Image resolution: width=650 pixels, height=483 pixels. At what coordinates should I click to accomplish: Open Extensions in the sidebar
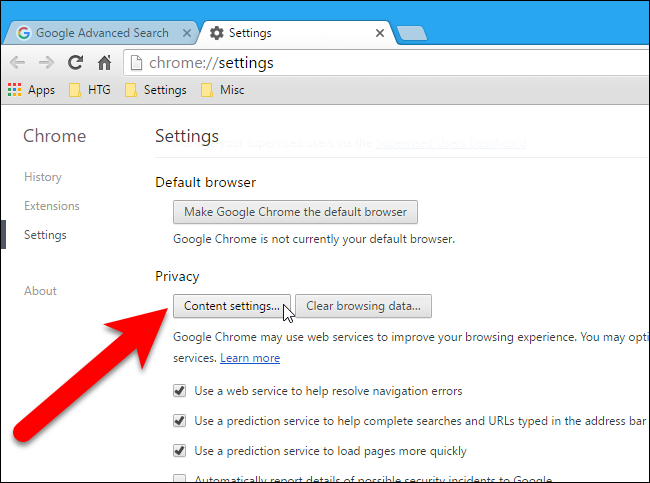click(51, 206)
